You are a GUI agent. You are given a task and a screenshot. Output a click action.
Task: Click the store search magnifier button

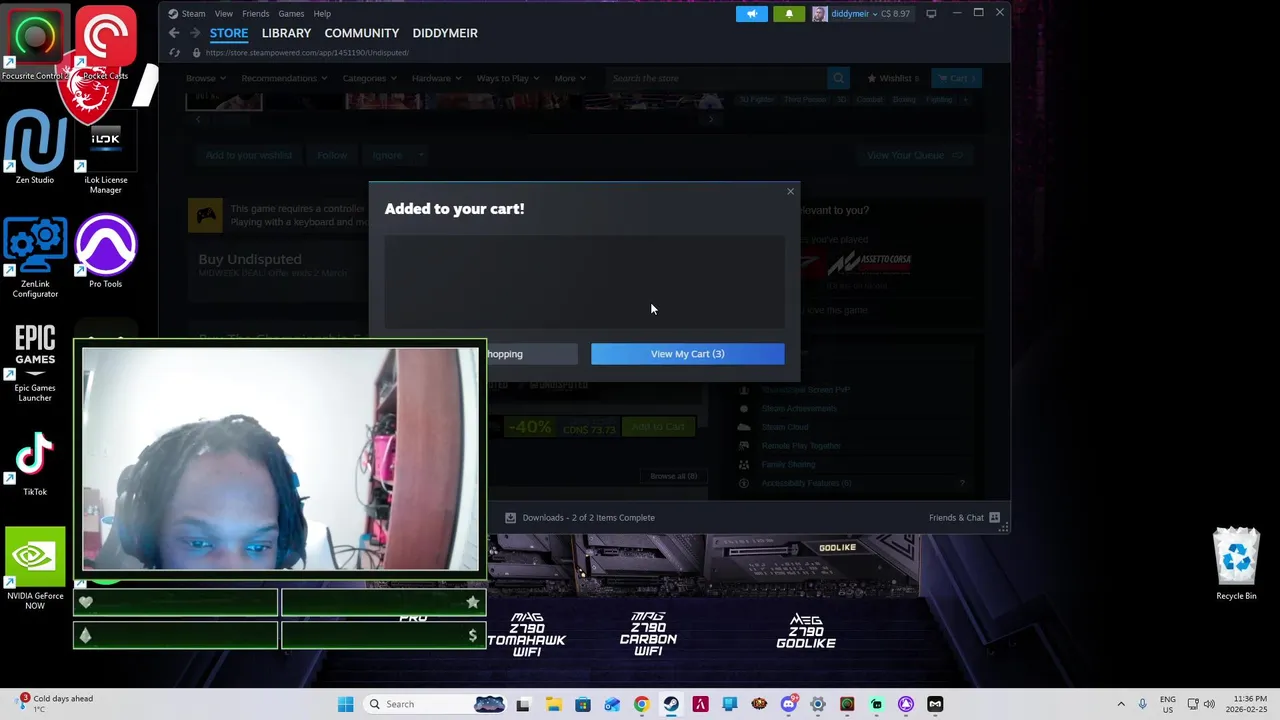click(x=838, y=78)
